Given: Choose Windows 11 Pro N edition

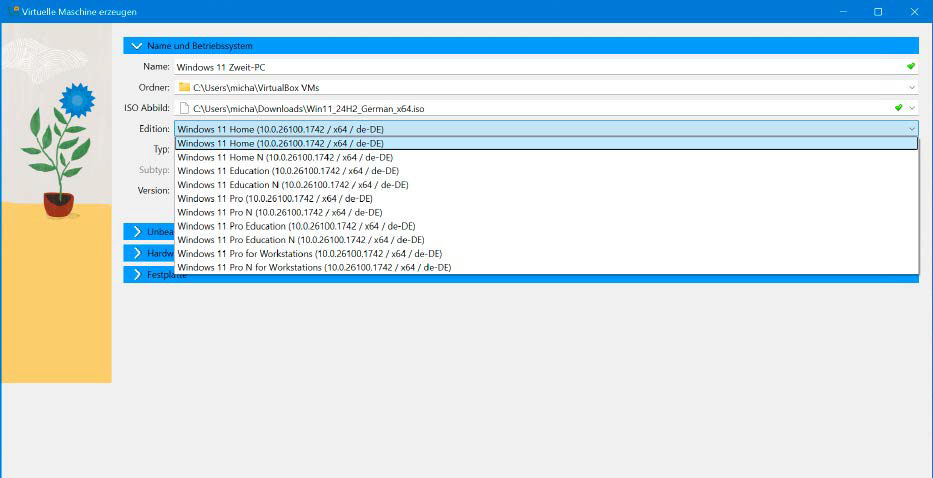Looking at the screenshot, I should 546,212.
